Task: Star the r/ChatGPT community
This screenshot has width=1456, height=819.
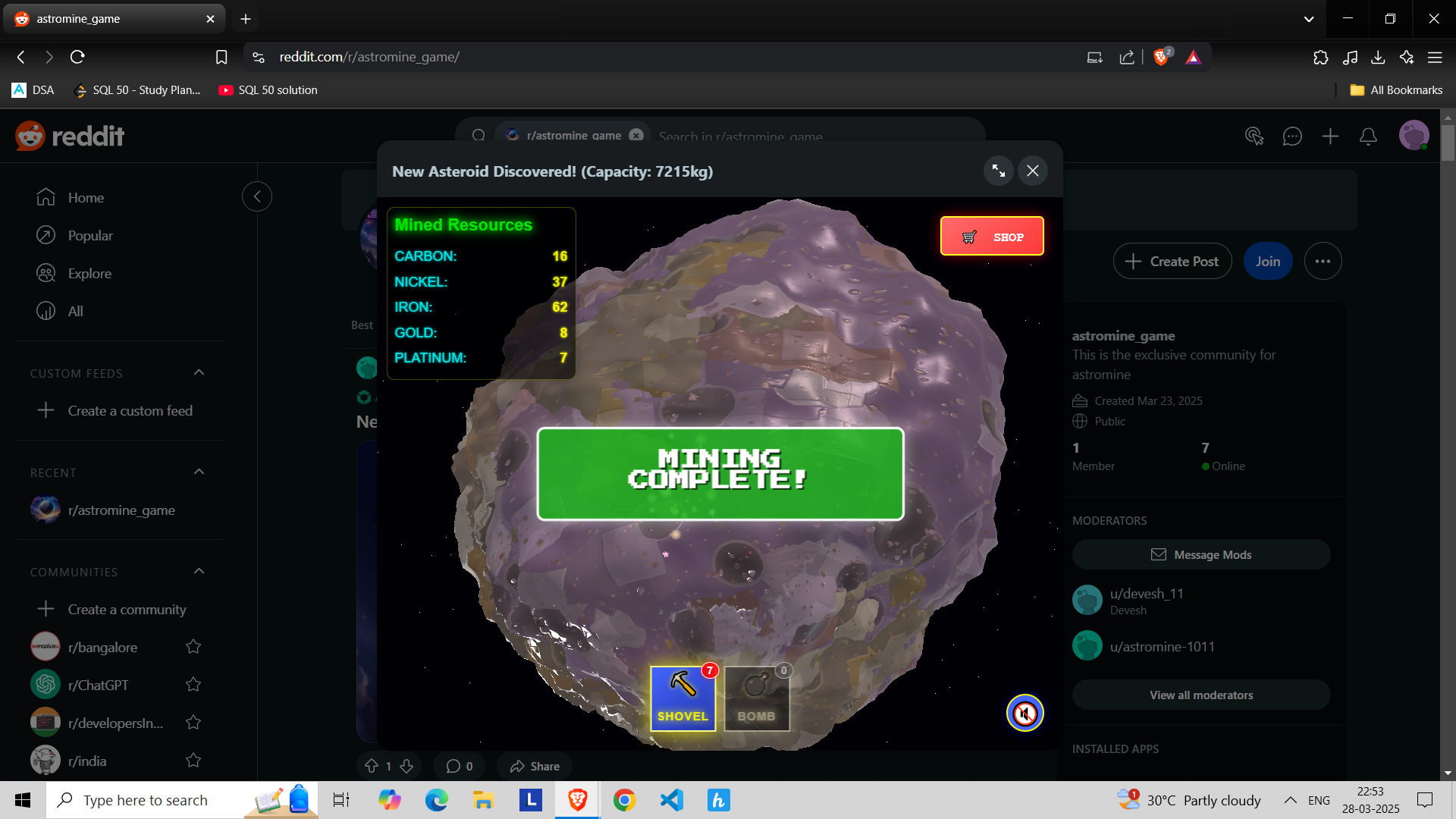Action: (x=193, y=685)
